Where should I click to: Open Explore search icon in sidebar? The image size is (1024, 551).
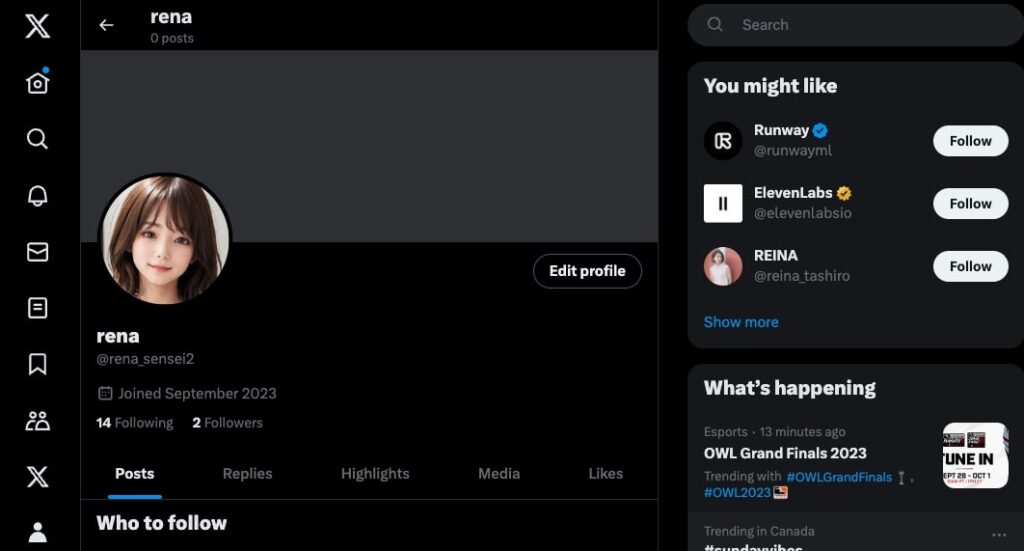(x=37, y=139)
